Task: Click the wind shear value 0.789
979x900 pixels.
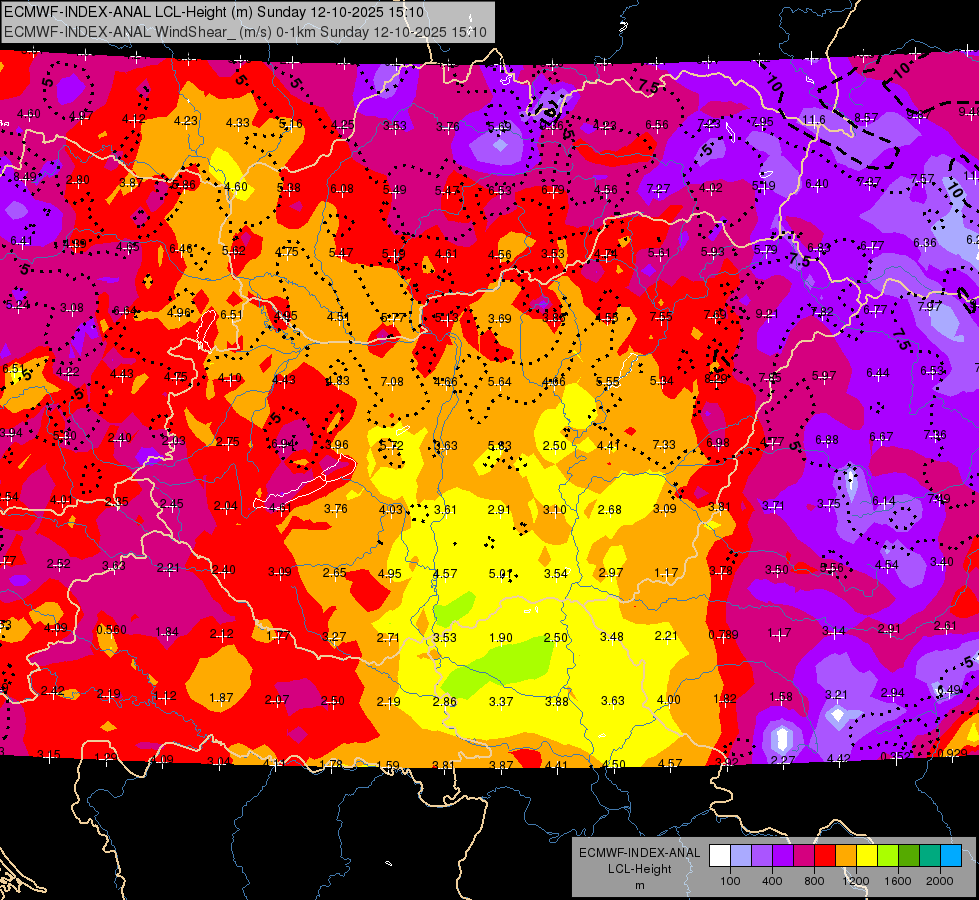Action: click(x=724, y=635)
